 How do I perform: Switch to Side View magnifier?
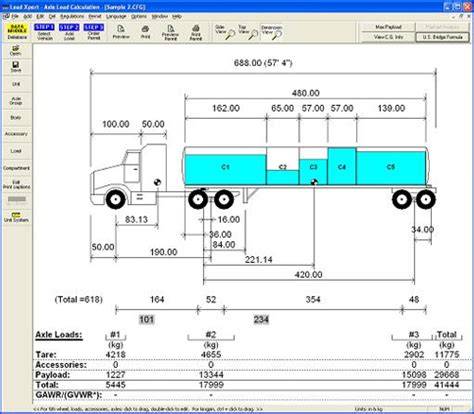coord(225,31)
